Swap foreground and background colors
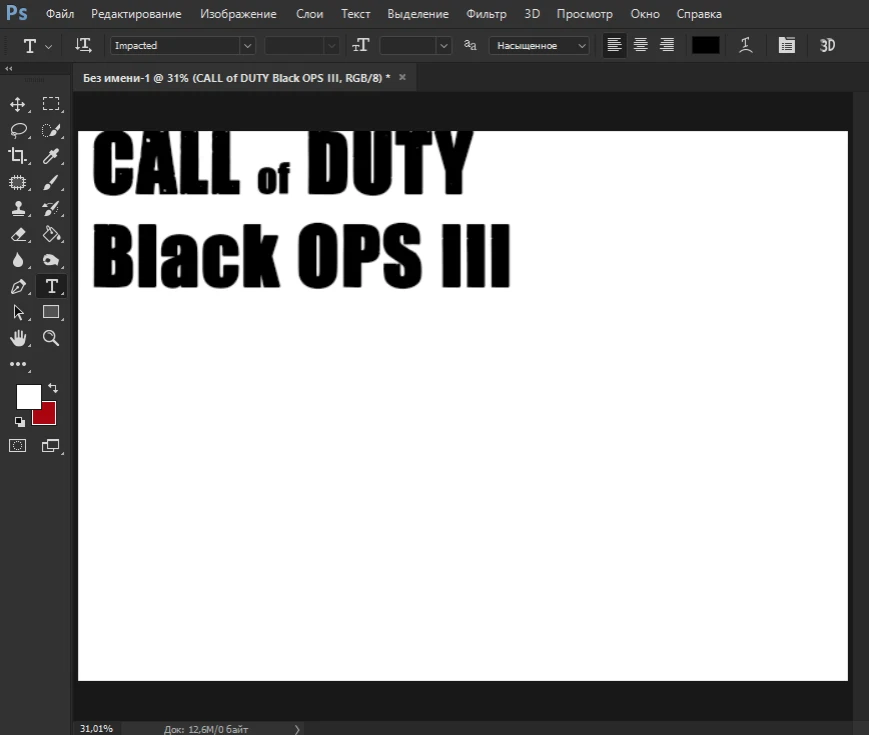869x735 pixels. tap(52, 389)
